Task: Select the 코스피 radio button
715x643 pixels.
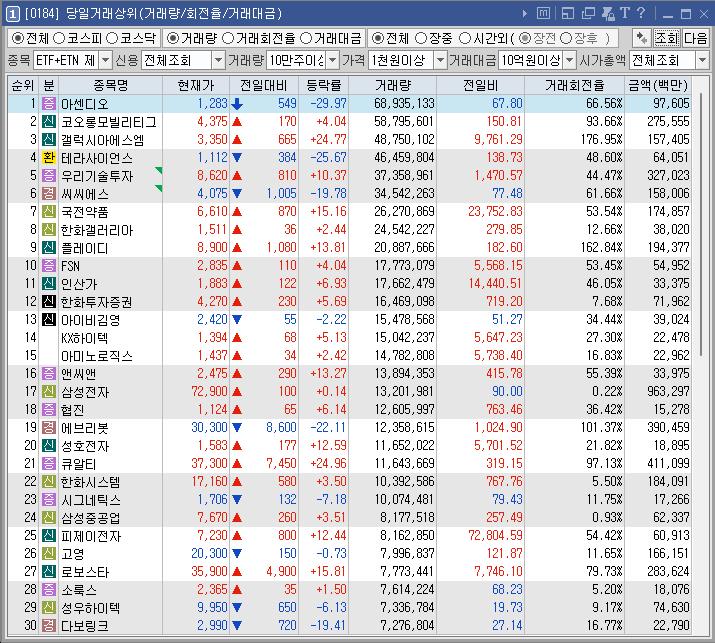Action: coord(58,38)
